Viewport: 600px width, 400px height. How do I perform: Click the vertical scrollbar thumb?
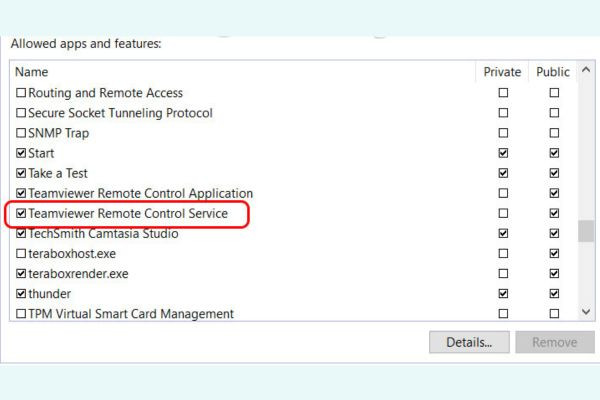(586, 231)
